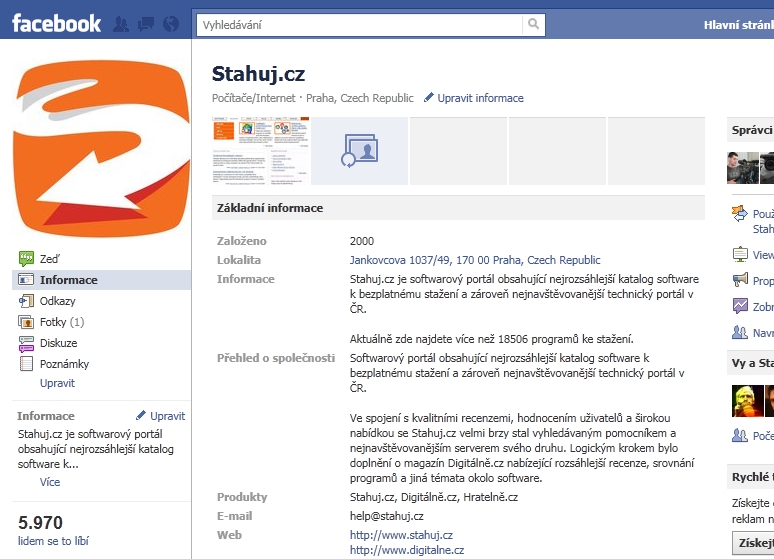Open the Stahuj.cz profile picture

click(x=101, y=148)
